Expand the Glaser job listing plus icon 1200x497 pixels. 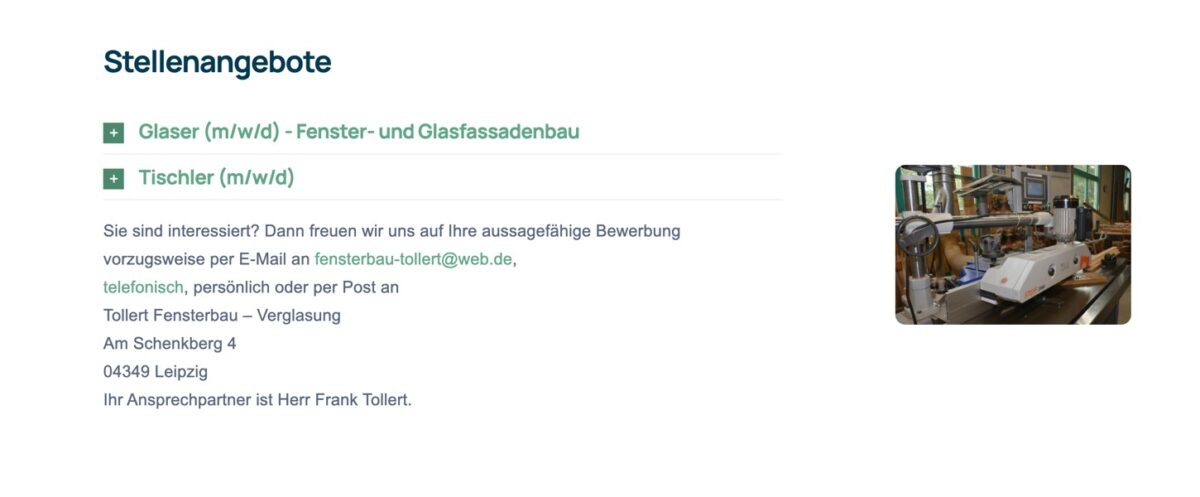coord(113,133)
